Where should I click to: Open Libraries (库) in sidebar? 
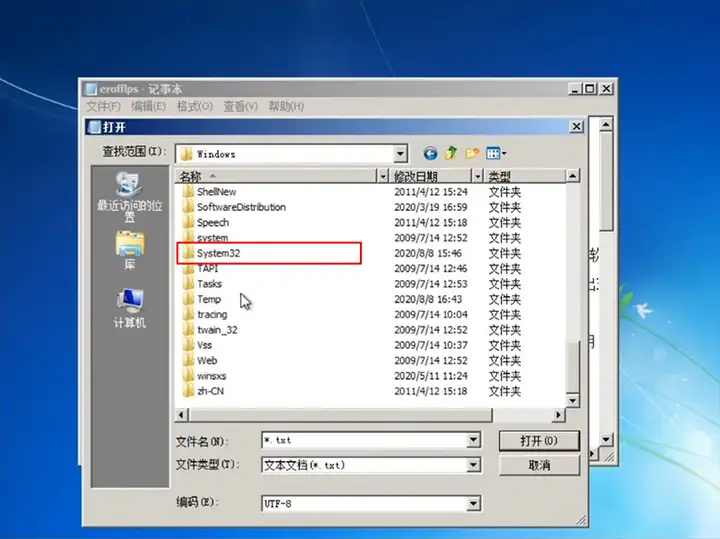click(x=130, y=250)
